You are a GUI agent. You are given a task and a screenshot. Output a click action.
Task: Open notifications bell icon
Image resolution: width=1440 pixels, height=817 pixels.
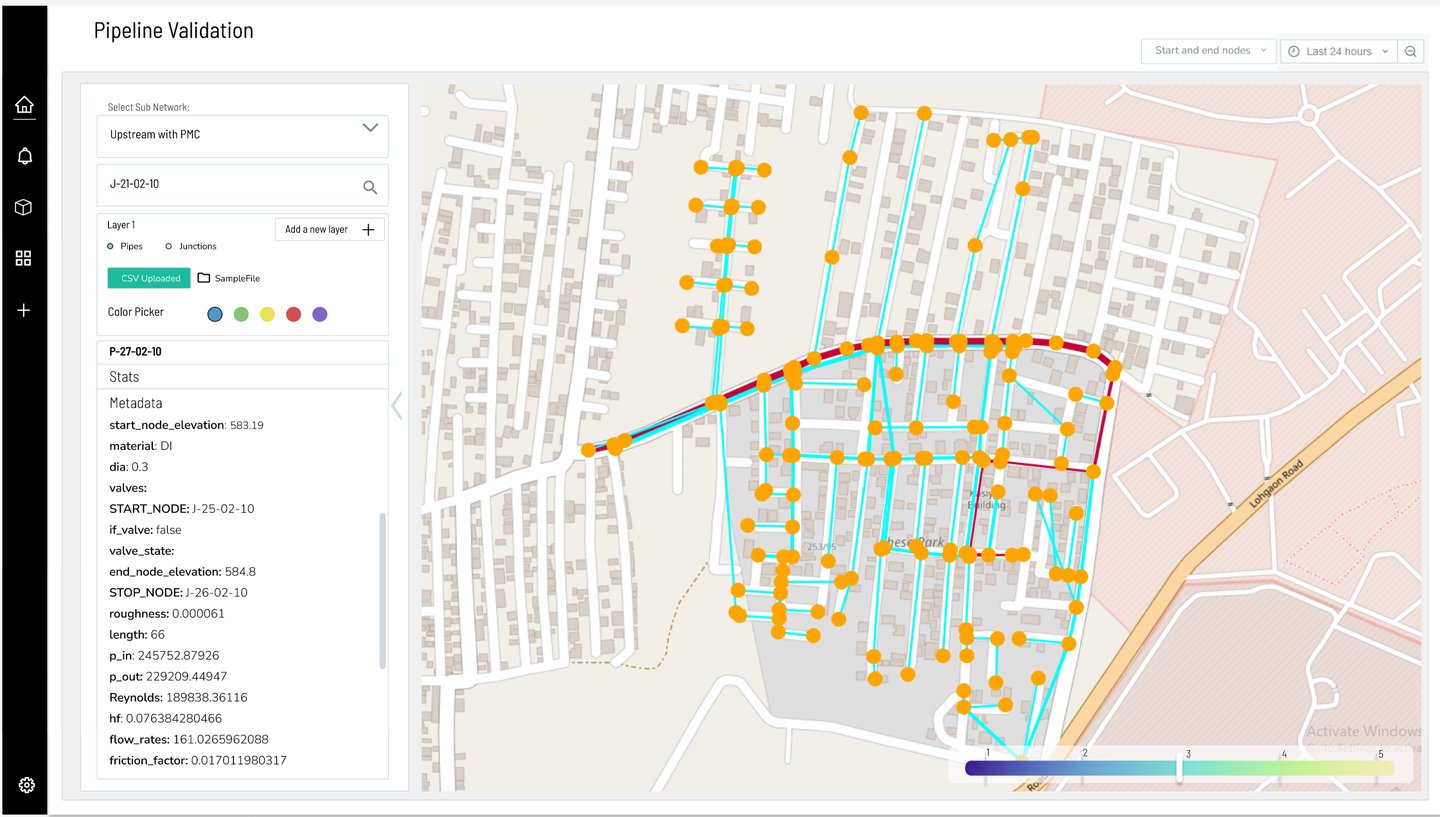coord(24,156)
